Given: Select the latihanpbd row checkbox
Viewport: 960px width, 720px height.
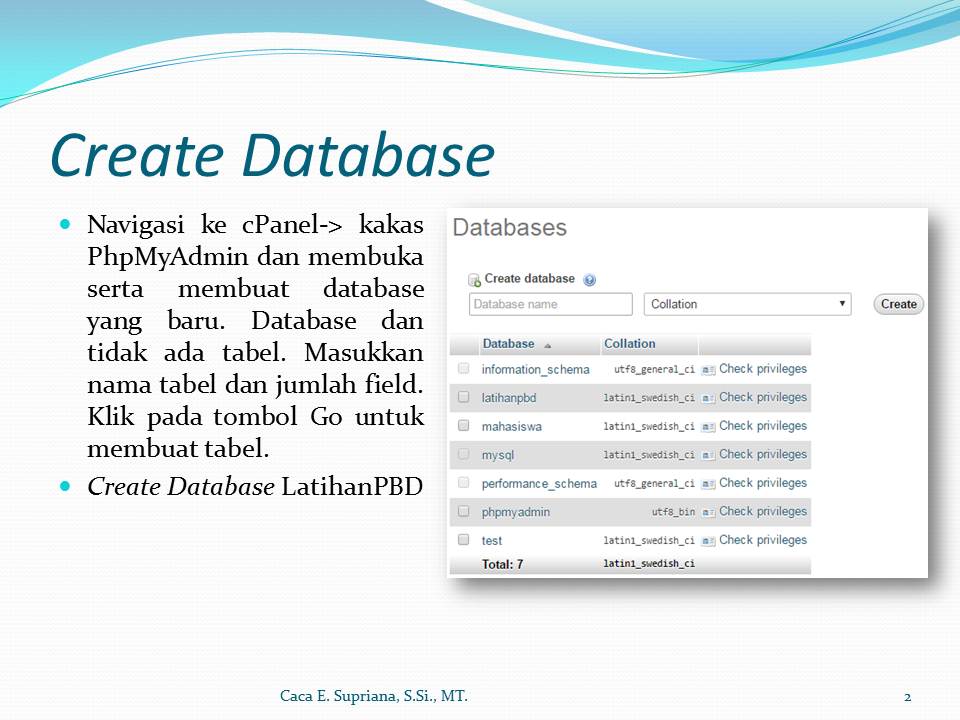Looking at the screenshot, I should (463, 396).
